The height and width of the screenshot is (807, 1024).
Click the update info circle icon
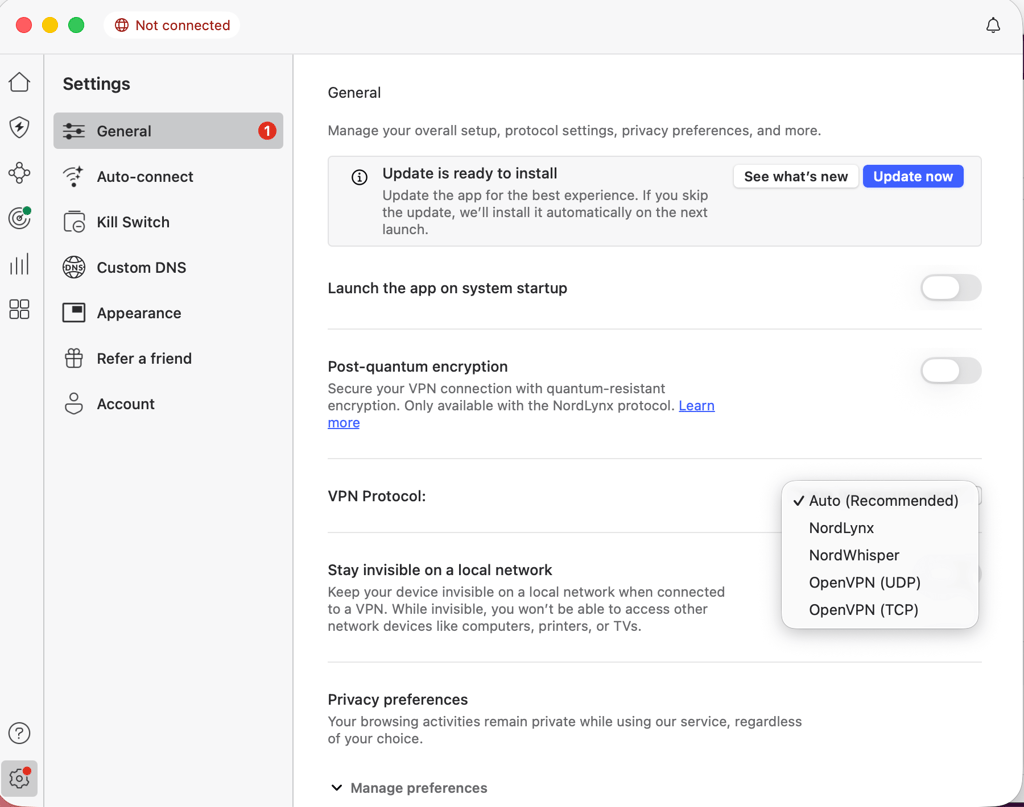pos(359,177)
